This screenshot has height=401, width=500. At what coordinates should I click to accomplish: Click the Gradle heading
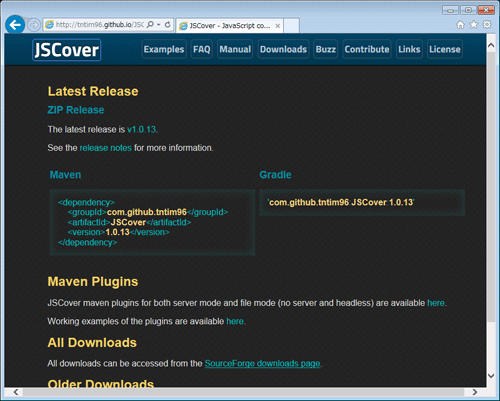pyautogui.click(x=275, y=175)
